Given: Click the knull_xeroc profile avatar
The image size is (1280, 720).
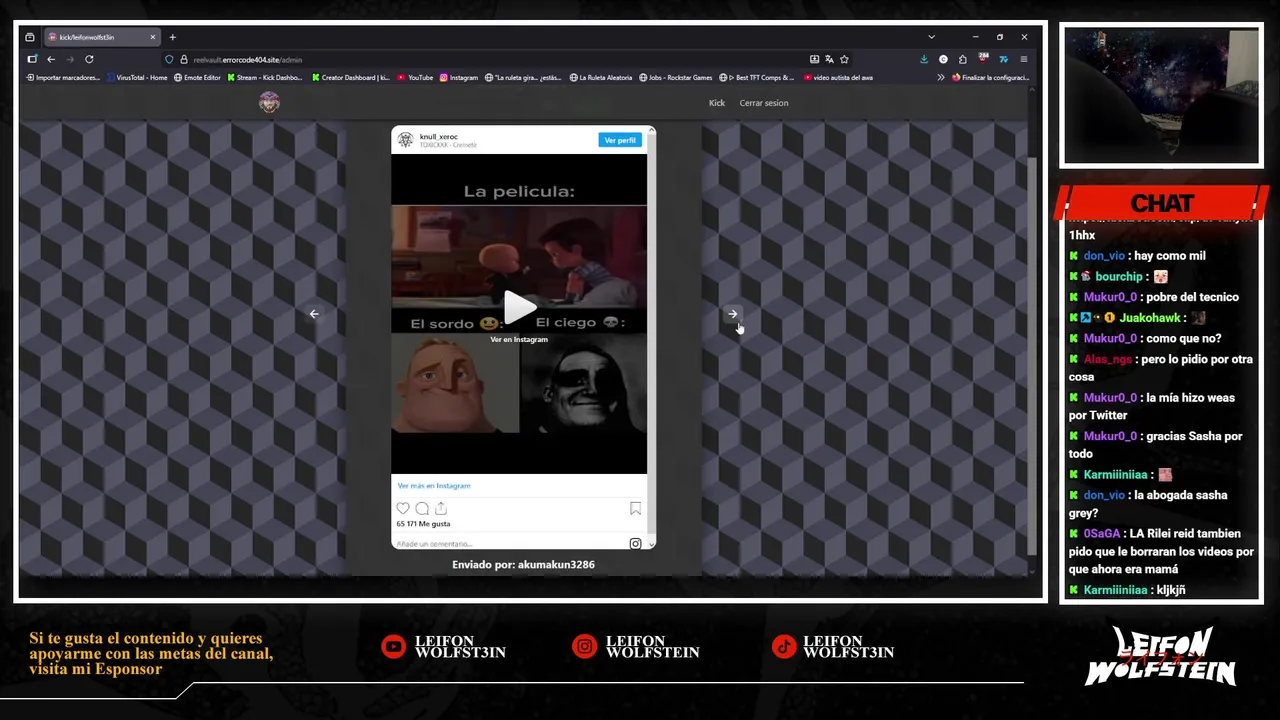Looking at the screenshot, I should (x=405, y=140).
